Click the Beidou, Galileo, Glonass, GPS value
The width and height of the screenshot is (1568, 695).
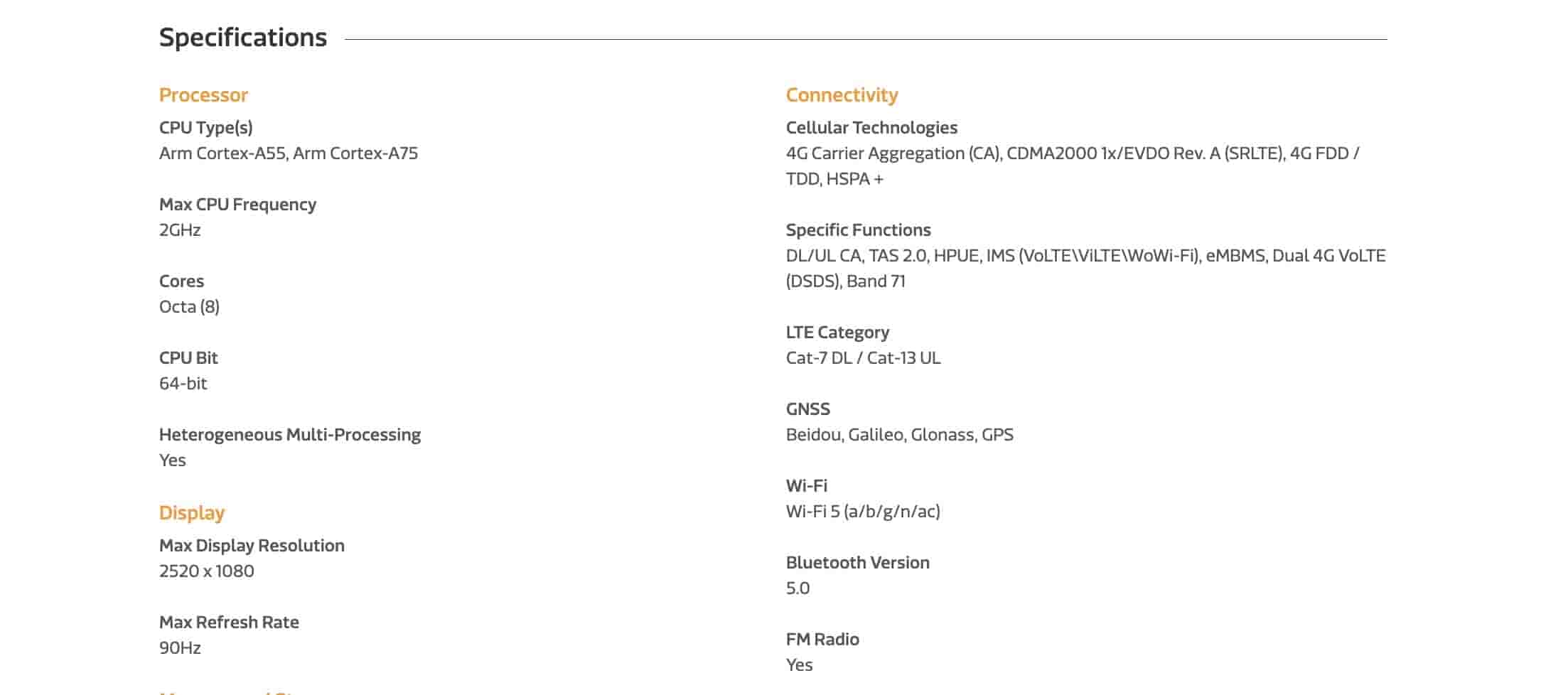(899, 435)
